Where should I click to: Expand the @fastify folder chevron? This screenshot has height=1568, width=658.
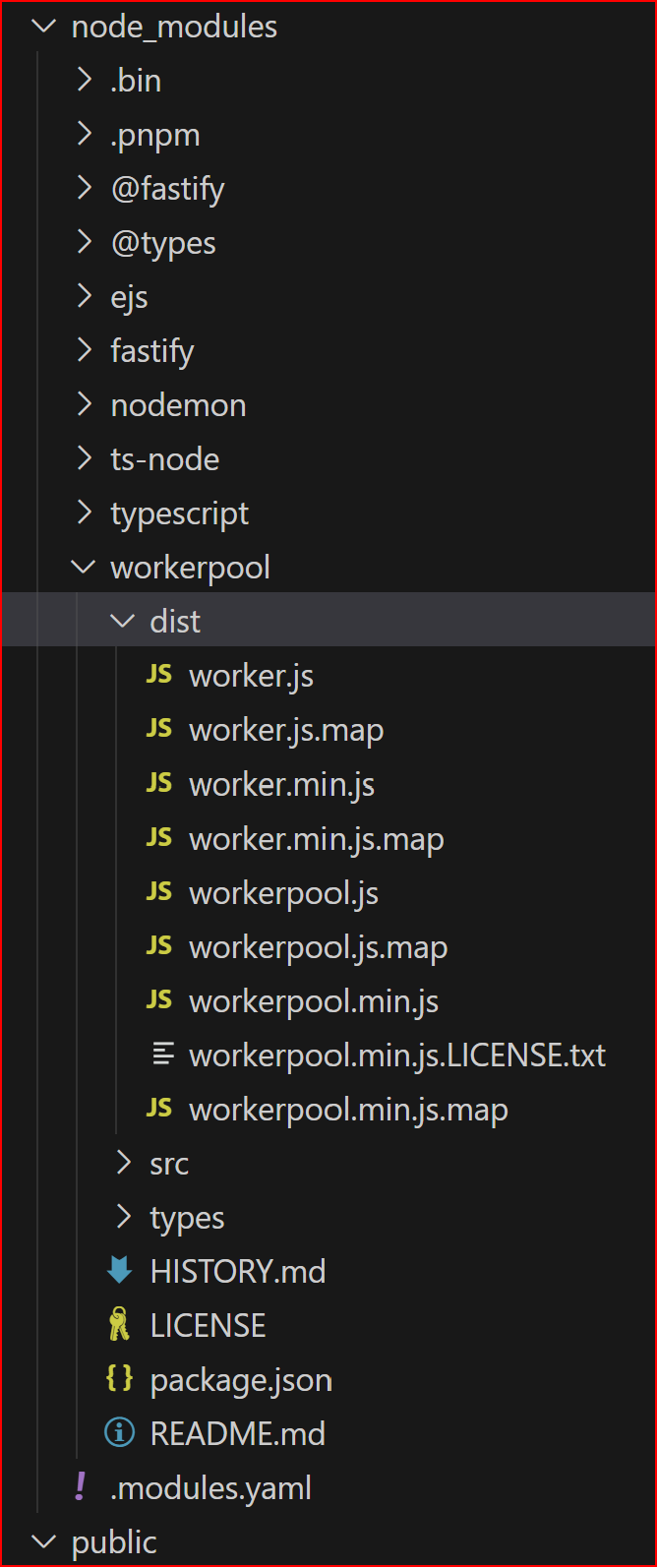point(85,189)
